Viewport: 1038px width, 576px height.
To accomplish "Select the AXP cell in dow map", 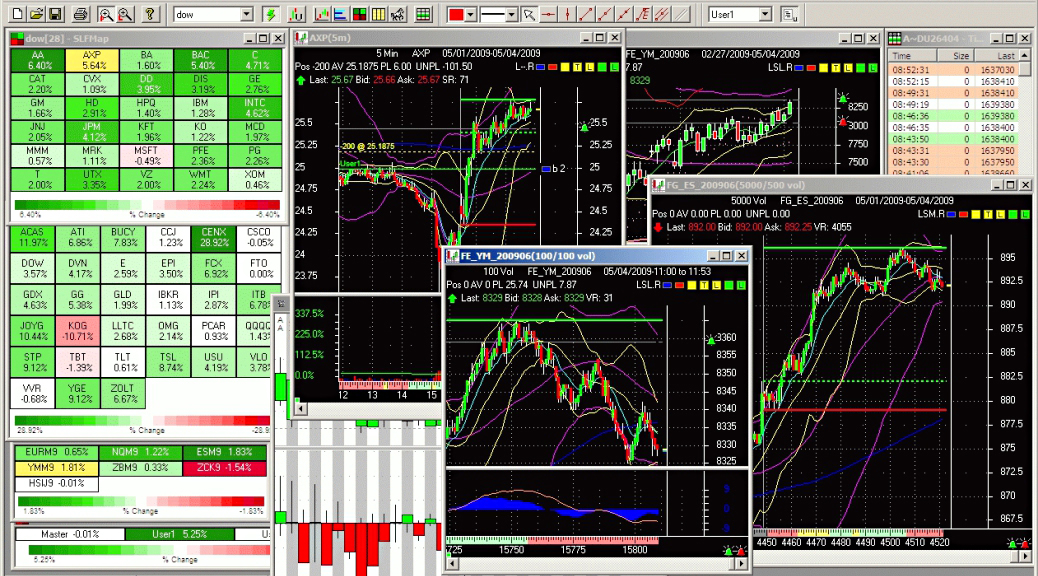I will pos(92,60).
